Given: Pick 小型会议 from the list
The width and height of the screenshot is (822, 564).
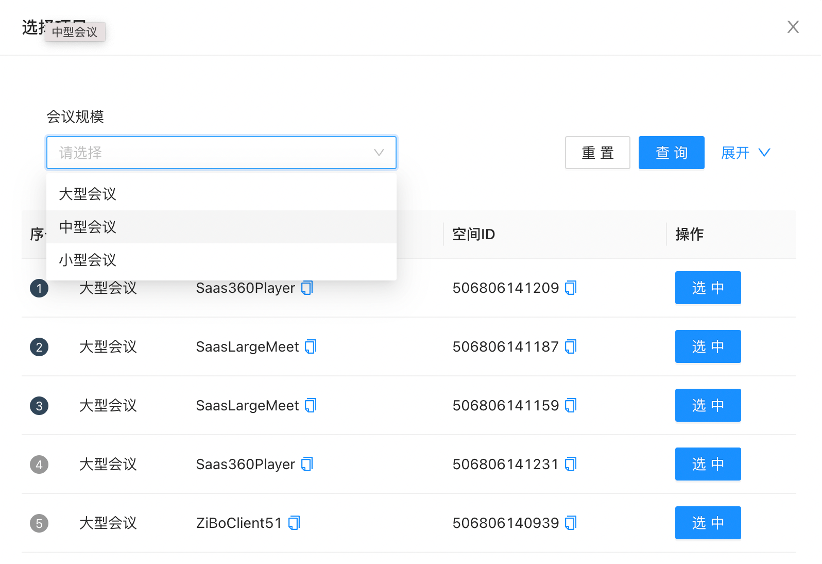Looking at the screenshot, I should pyautogui.click(x=88, y=260).
